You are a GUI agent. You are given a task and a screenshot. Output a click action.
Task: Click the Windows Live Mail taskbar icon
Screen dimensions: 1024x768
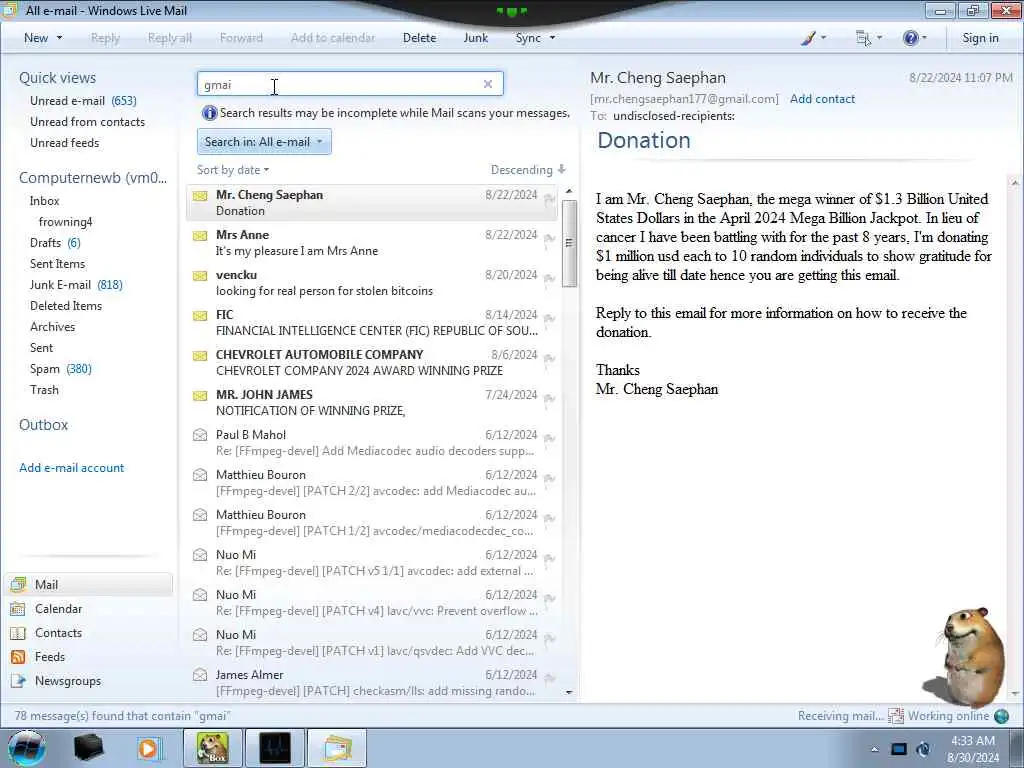click(x=336, y=748)
